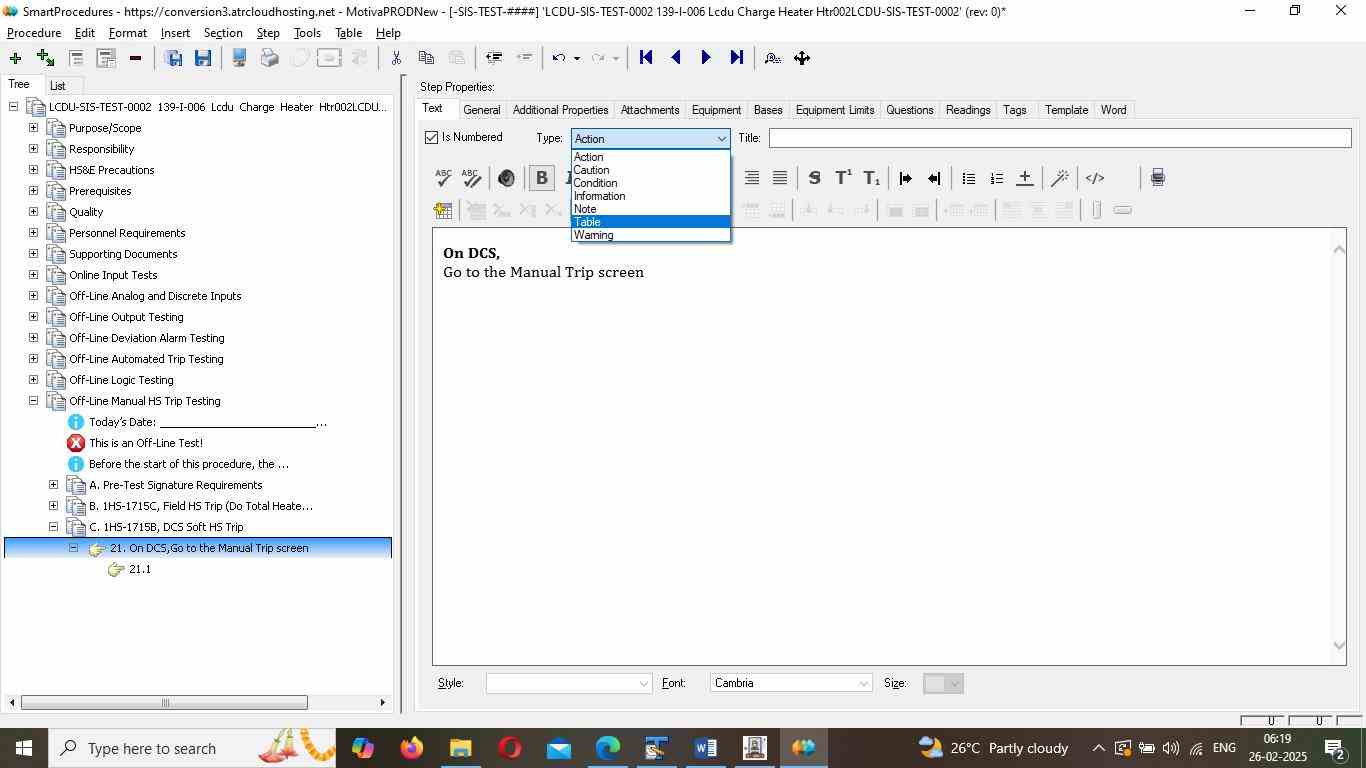Switch to the Attachments tab
Image resolution: width=1366 pixels, height=768 pixels.
tap(650, 110)
